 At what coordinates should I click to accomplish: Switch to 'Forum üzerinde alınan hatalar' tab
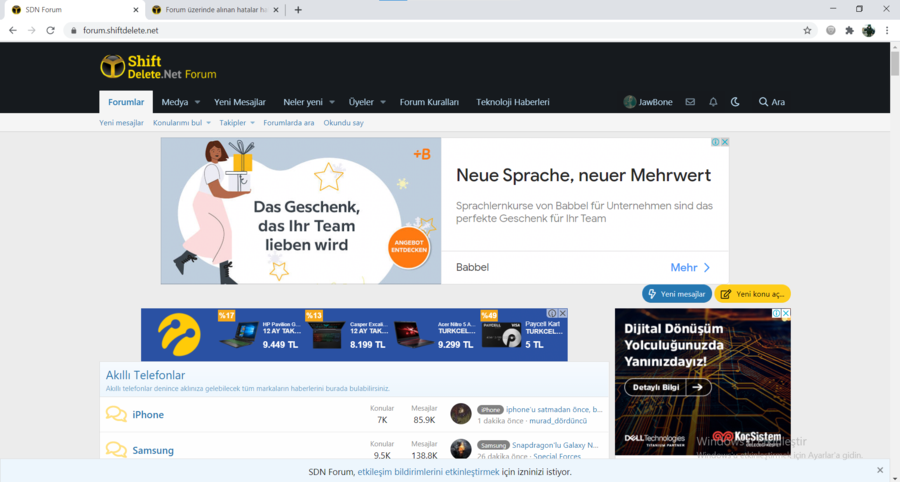coord(216,10)
